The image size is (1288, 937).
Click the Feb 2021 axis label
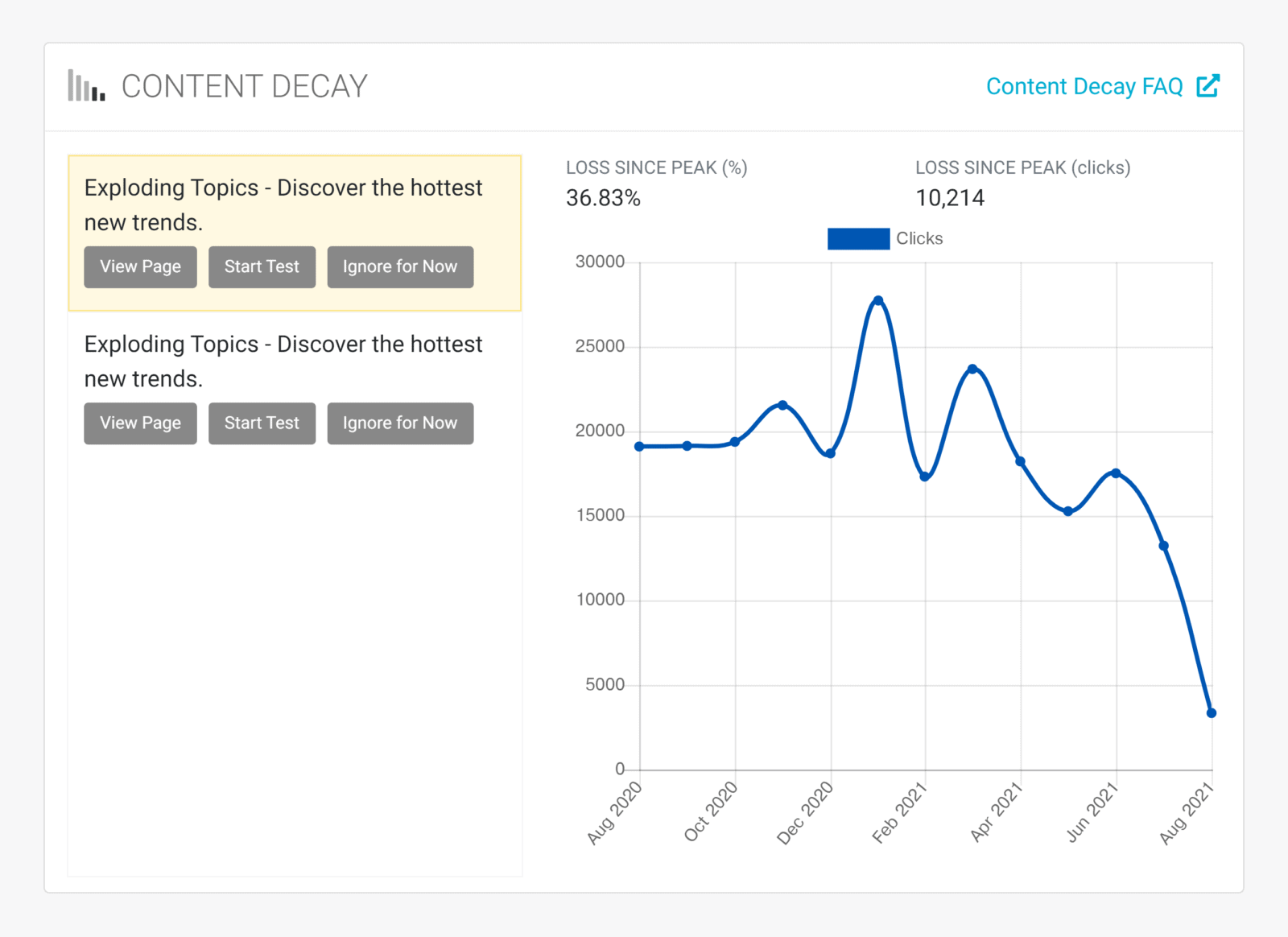click(x=899, y=813)
